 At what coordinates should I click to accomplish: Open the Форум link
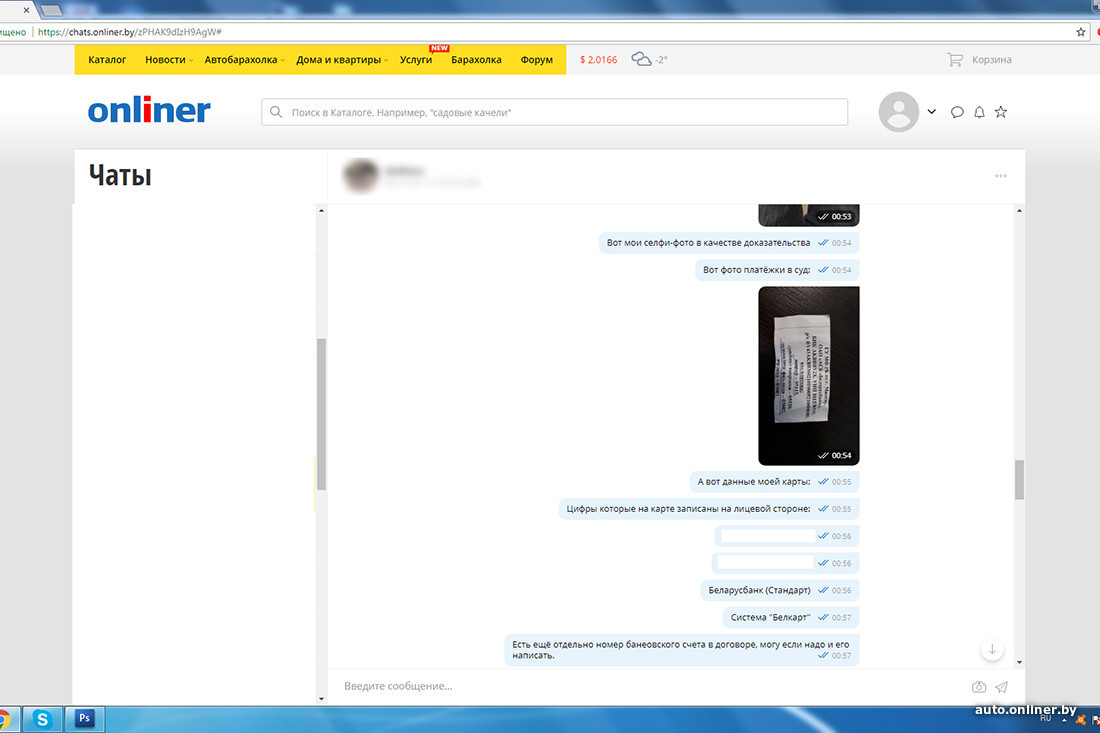[537, 60]
